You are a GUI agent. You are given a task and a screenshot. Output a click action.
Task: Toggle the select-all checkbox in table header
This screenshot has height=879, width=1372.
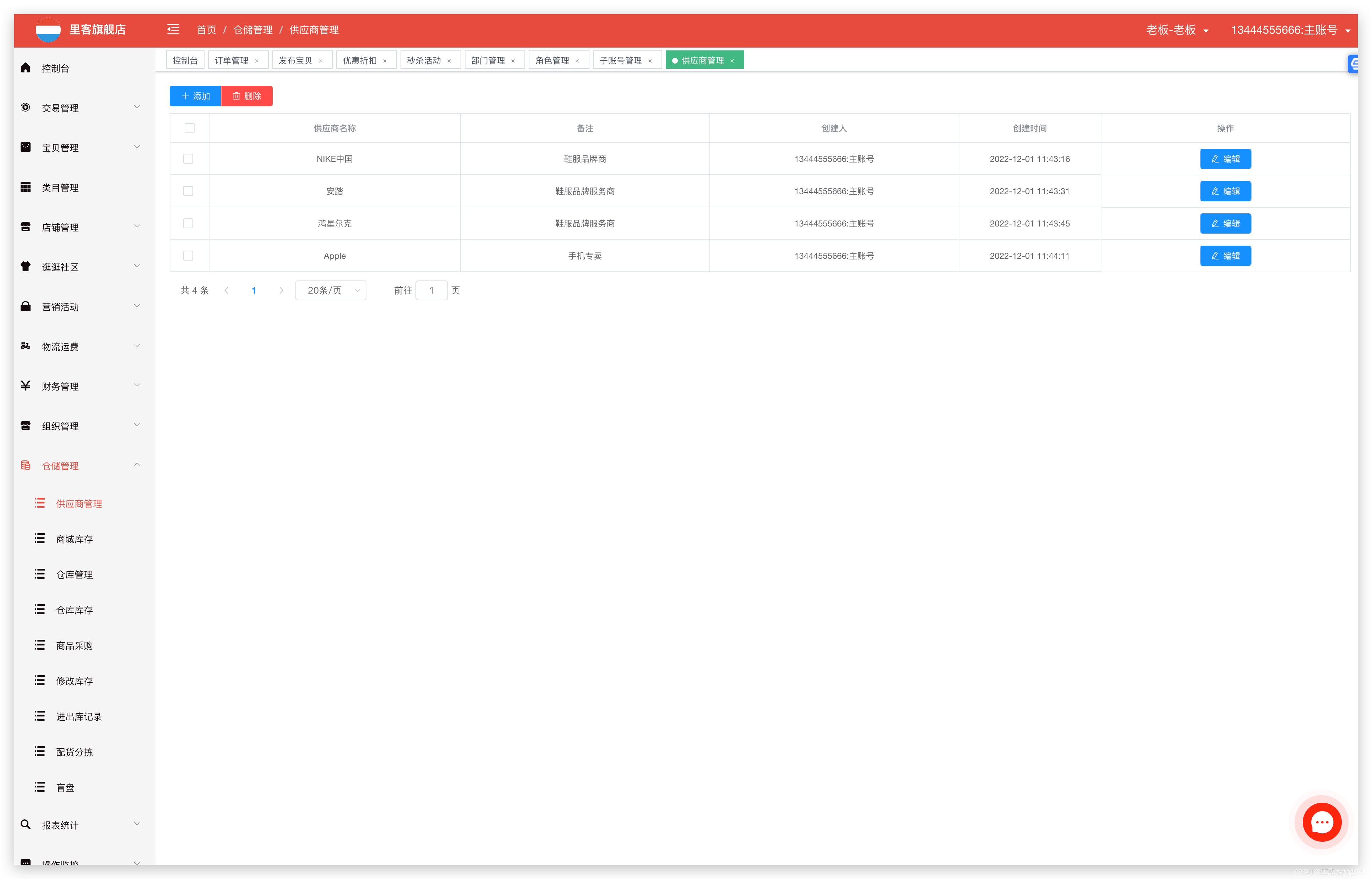pyautogui.click(x=190, y=129)
